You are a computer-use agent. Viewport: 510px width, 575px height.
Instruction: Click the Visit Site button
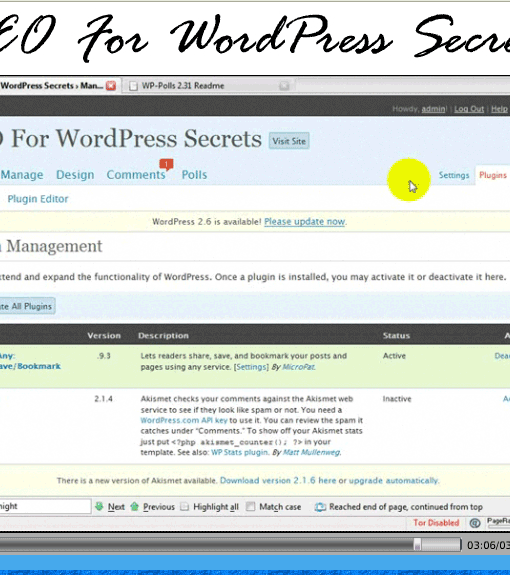coord(289,141)
